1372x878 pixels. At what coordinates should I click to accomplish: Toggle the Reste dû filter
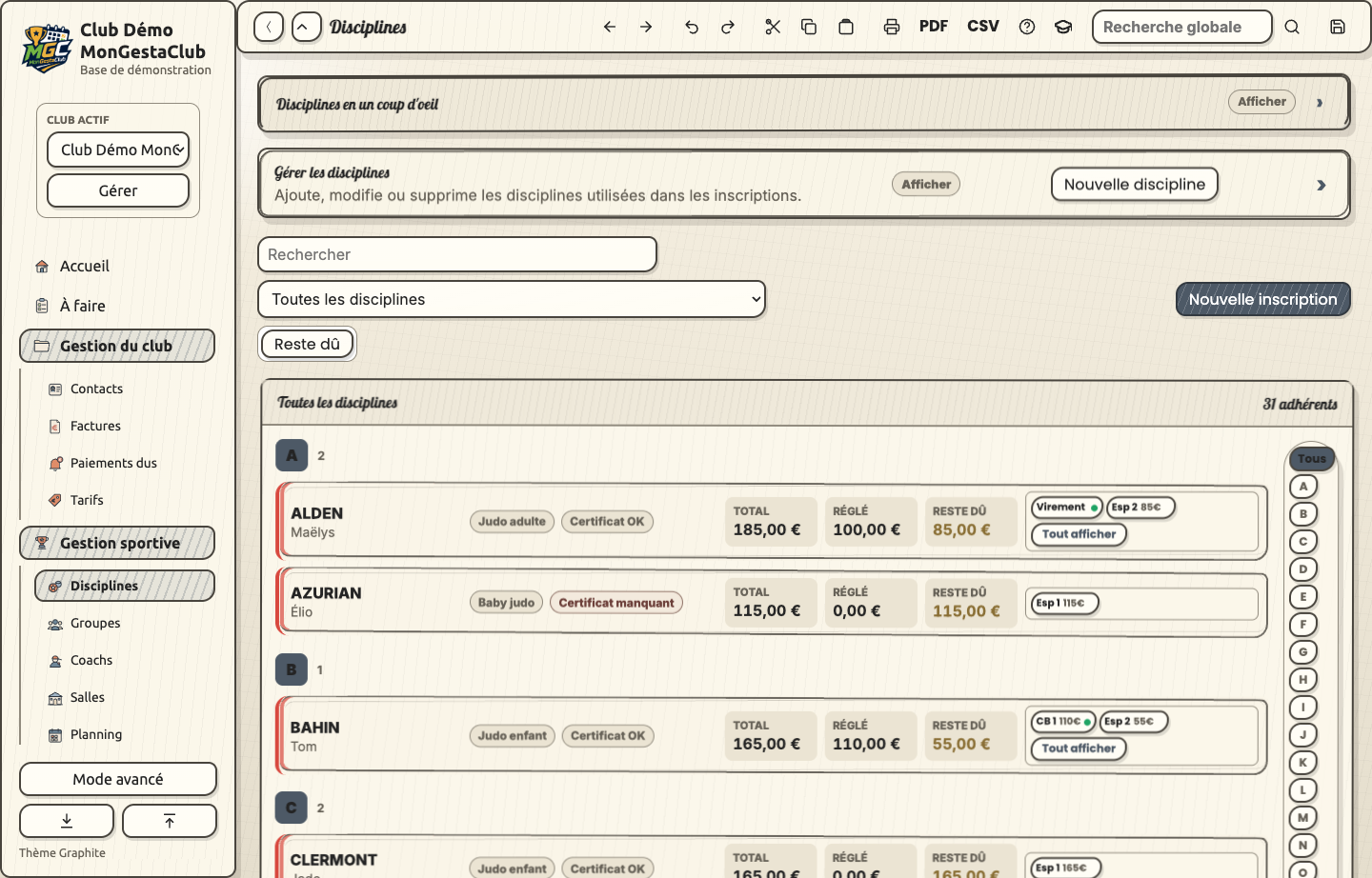307,344
